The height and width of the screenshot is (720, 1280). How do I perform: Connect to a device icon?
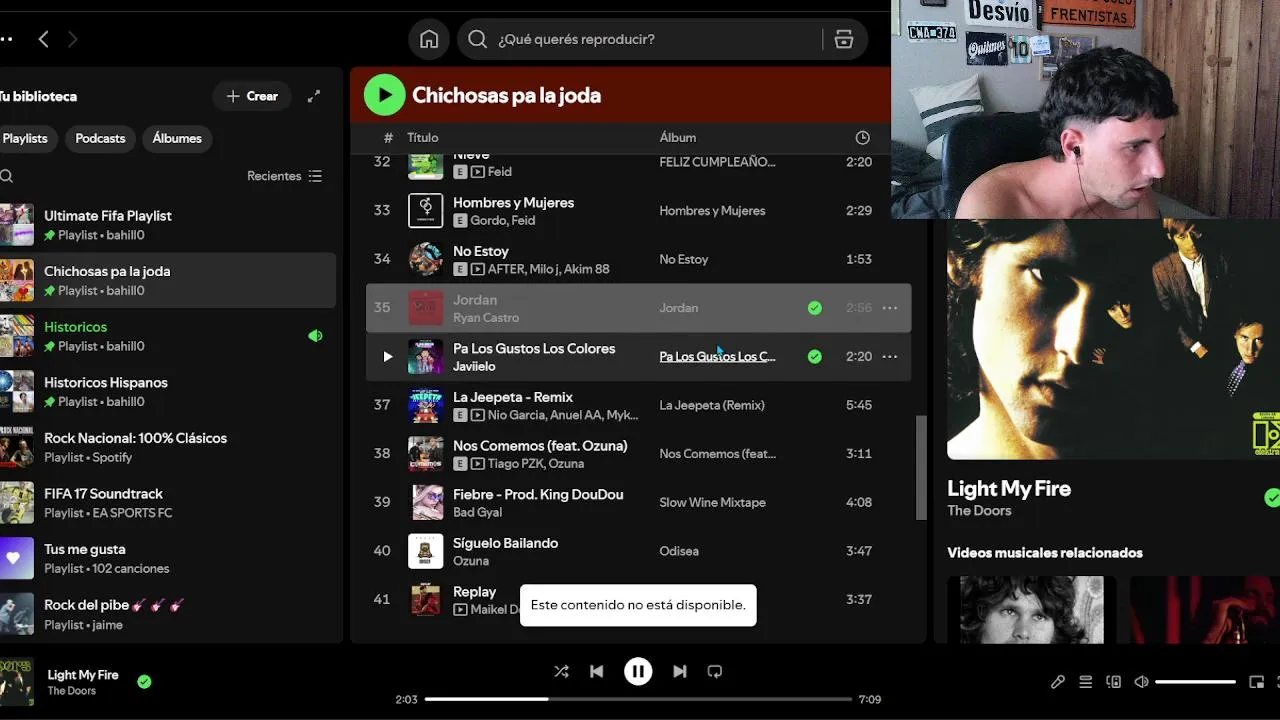point(1113,682)
